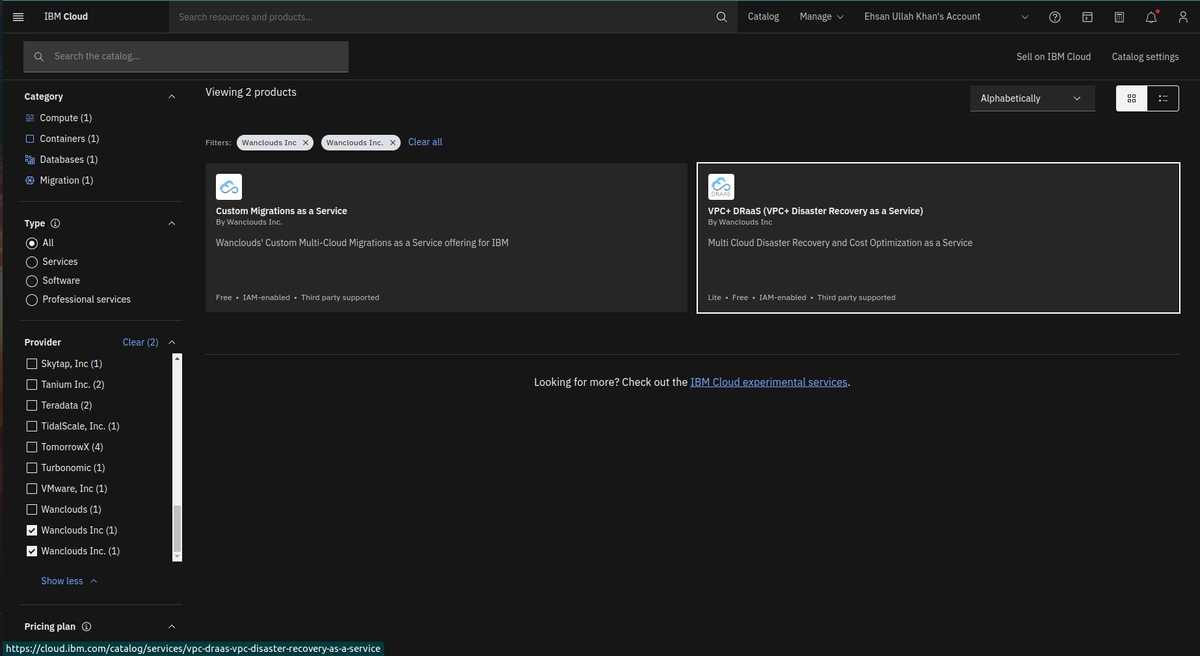Check the Tanium Inc. provider checkbox
1200x656 pixels.
click(32, 385)
